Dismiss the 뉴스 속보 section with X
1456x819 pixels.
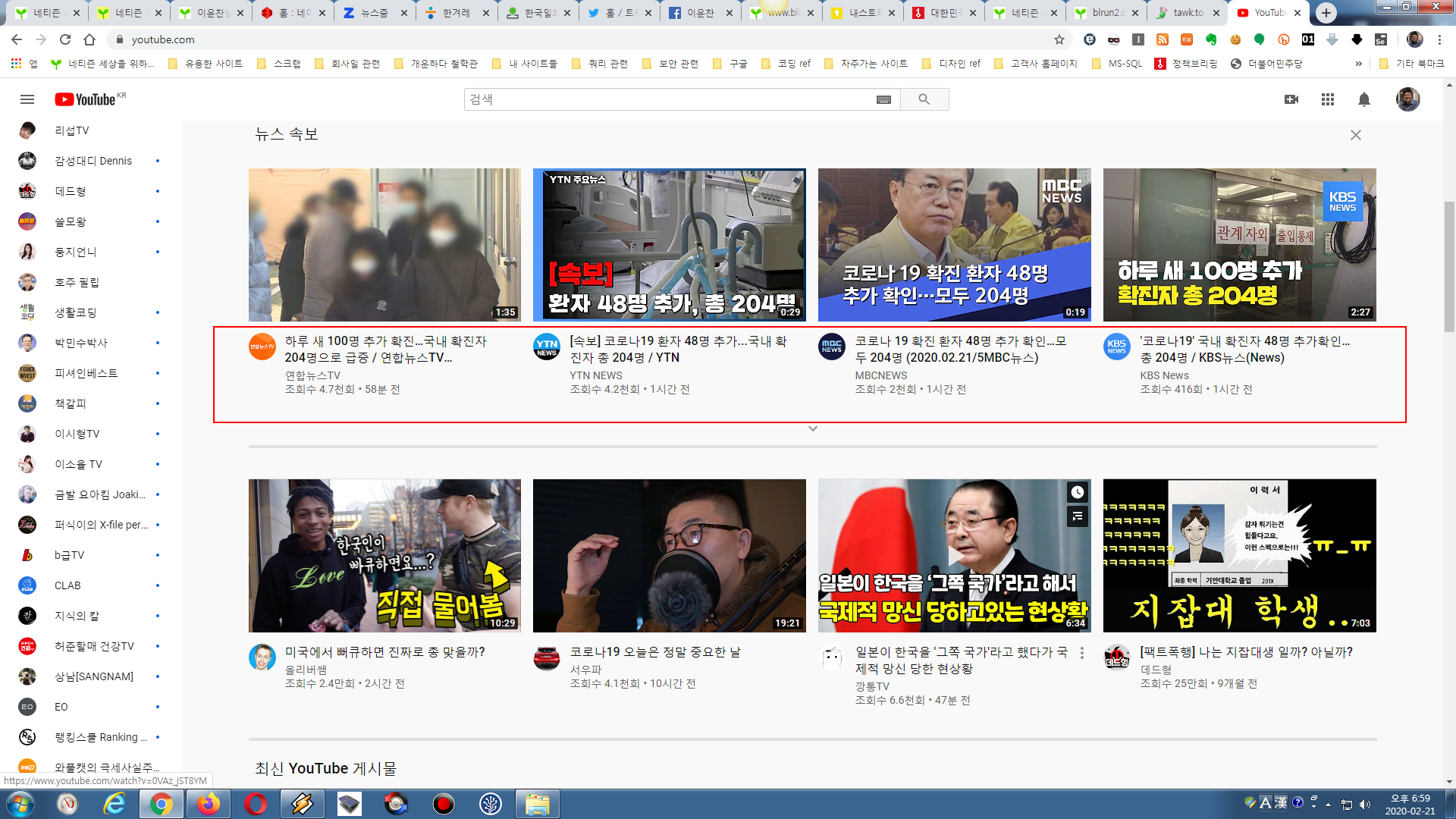coord(1356,135)
